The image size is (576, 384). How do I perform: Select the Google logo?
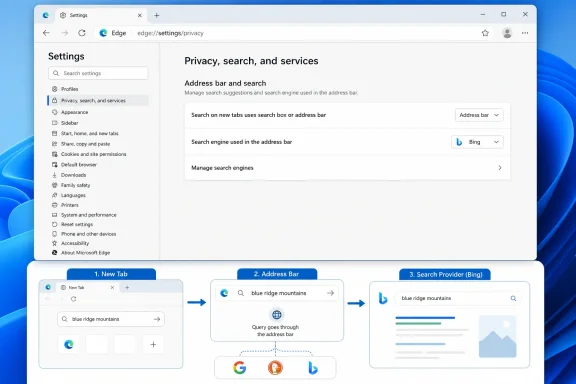tap(240, 367)
